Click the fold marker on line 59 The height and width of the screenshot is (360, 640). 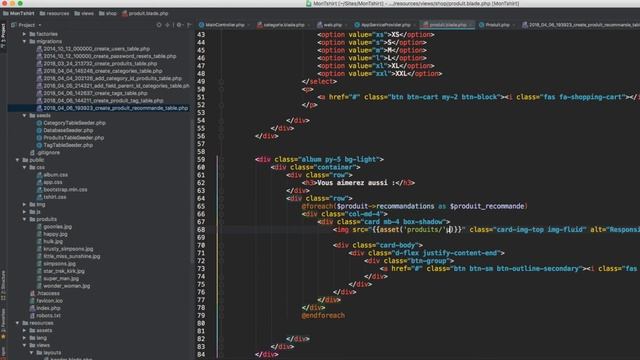coord(221,160)
